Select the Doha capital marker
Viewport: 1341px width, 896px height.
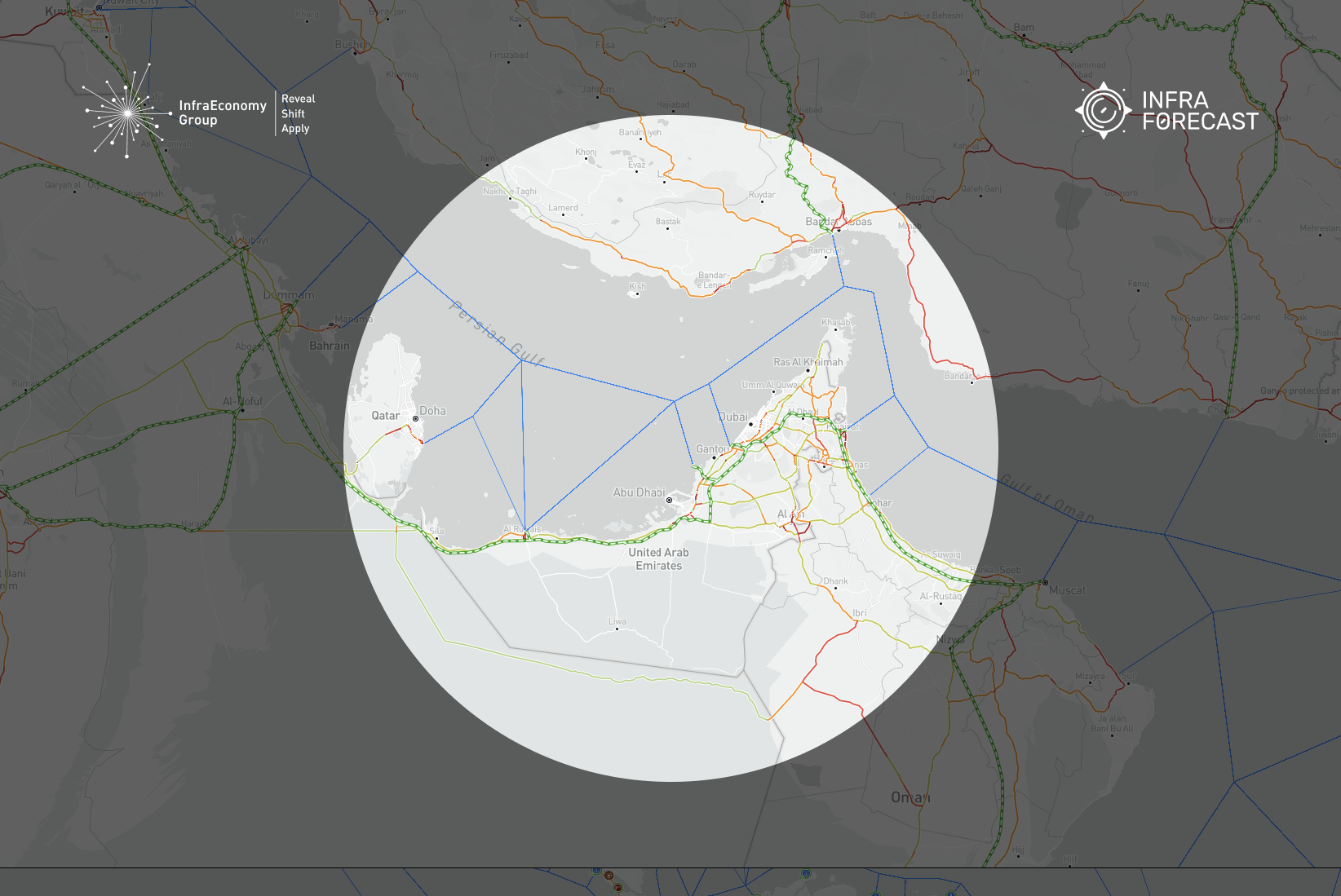[415, 418]
